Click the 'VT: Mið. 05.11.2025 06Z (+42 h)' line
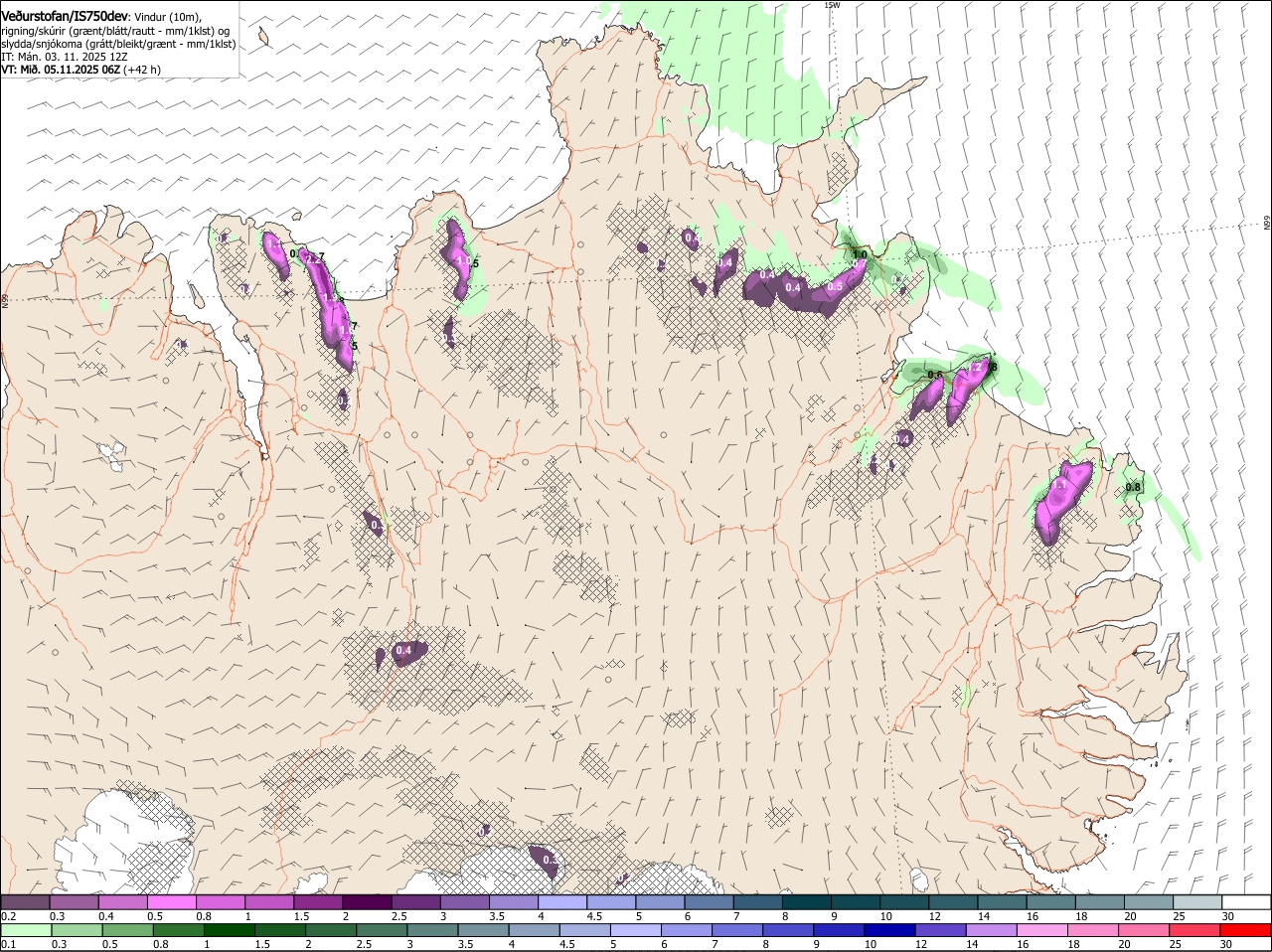 coord(80,70)
